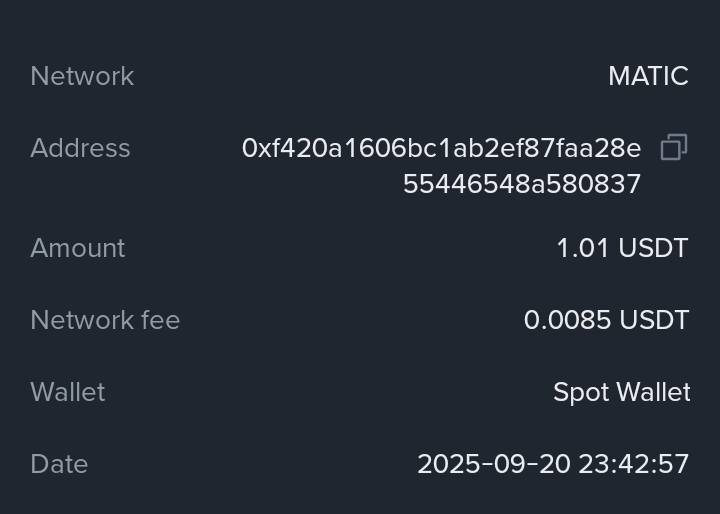Select the MATIC network value

pos(648,76)
